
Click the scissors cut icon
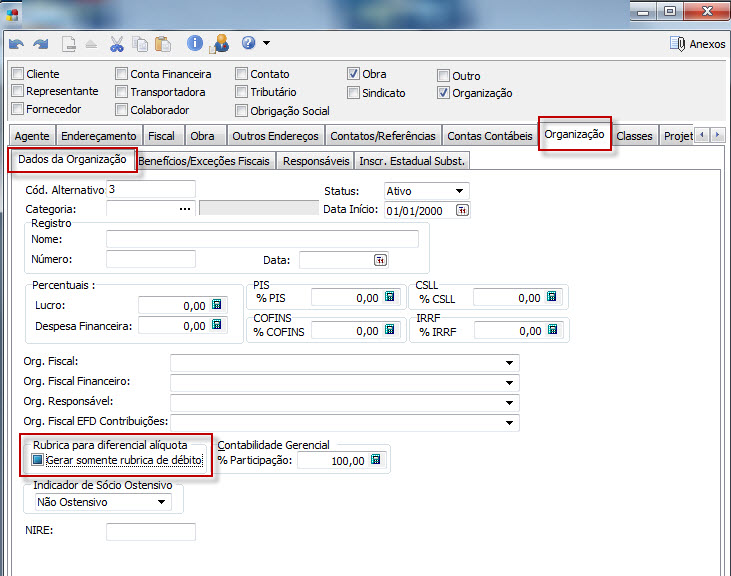[117, 44]
